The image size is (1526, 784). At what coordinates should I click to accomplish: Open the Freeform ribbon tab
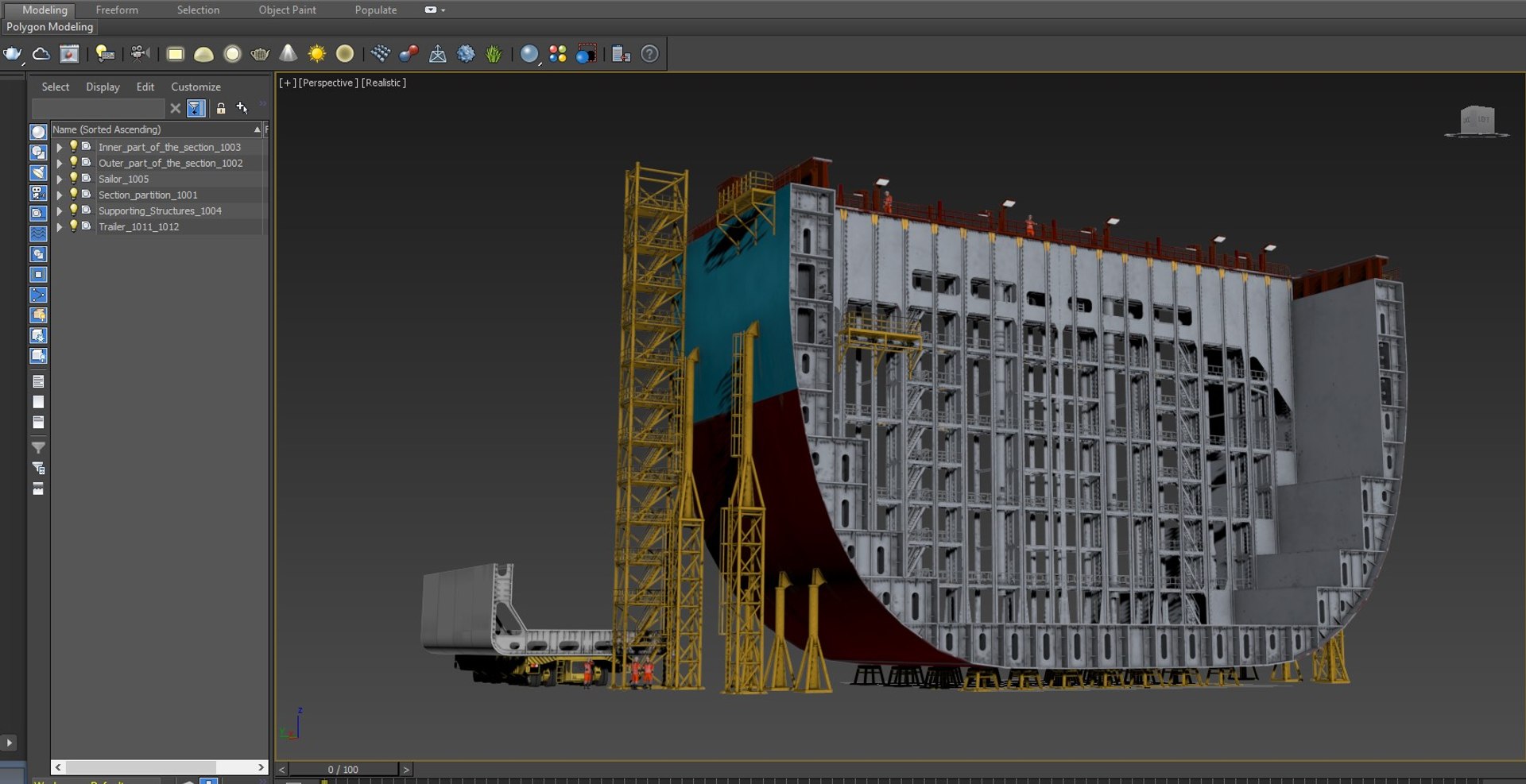(117, 10)
